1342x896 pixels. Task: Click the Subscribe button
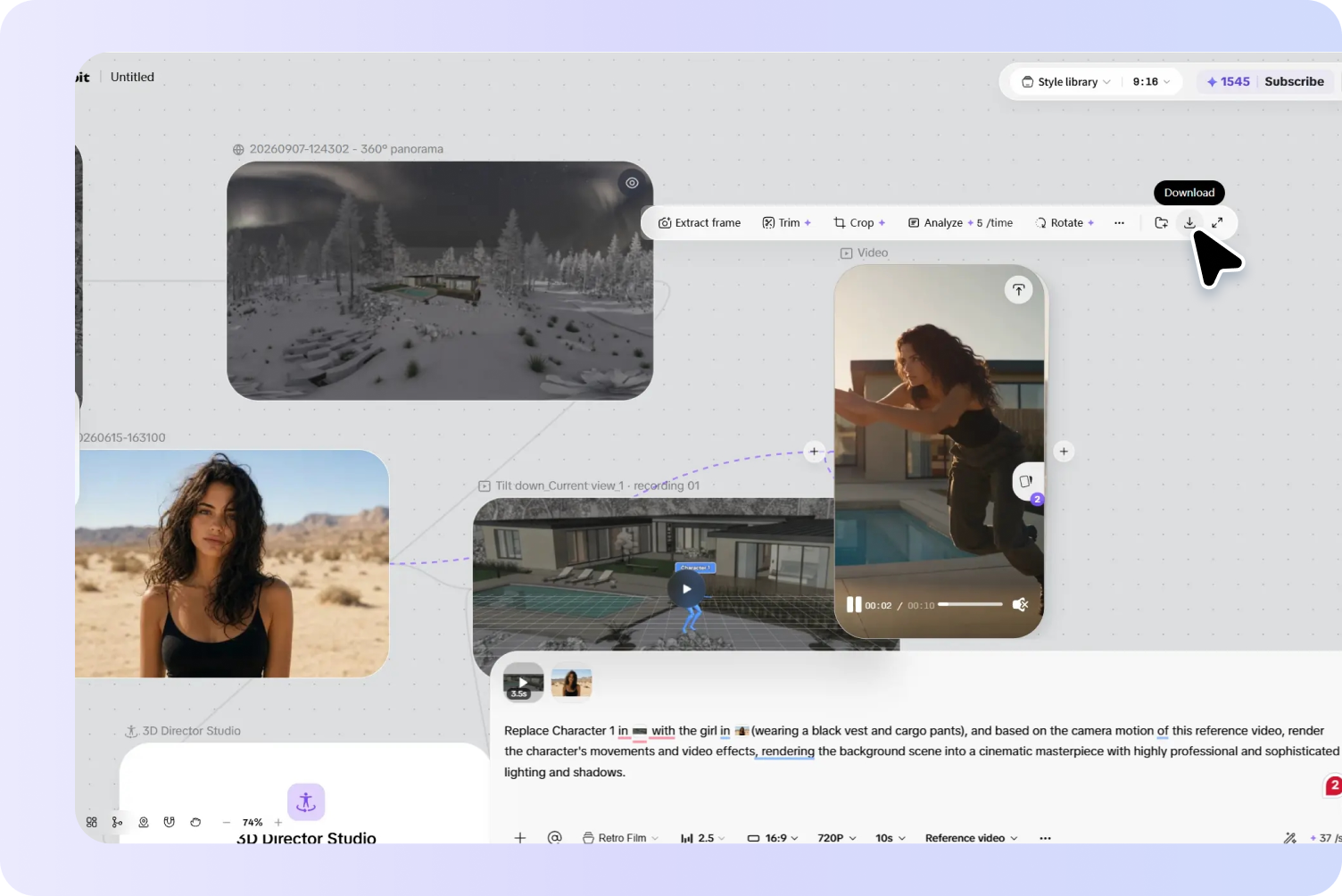1294,81
